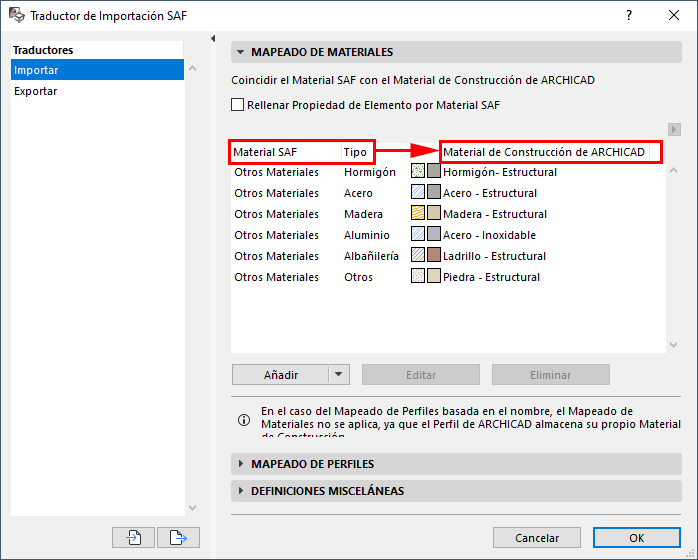Click the info icon beside the profile mapping note

244,420
